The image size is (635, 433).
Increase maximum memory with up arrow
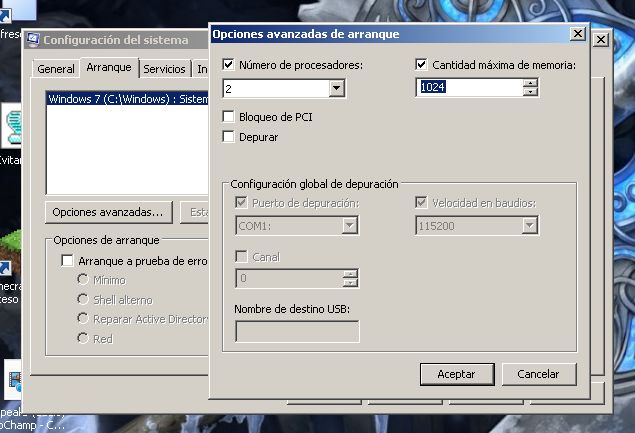click(x=530, y=83)
